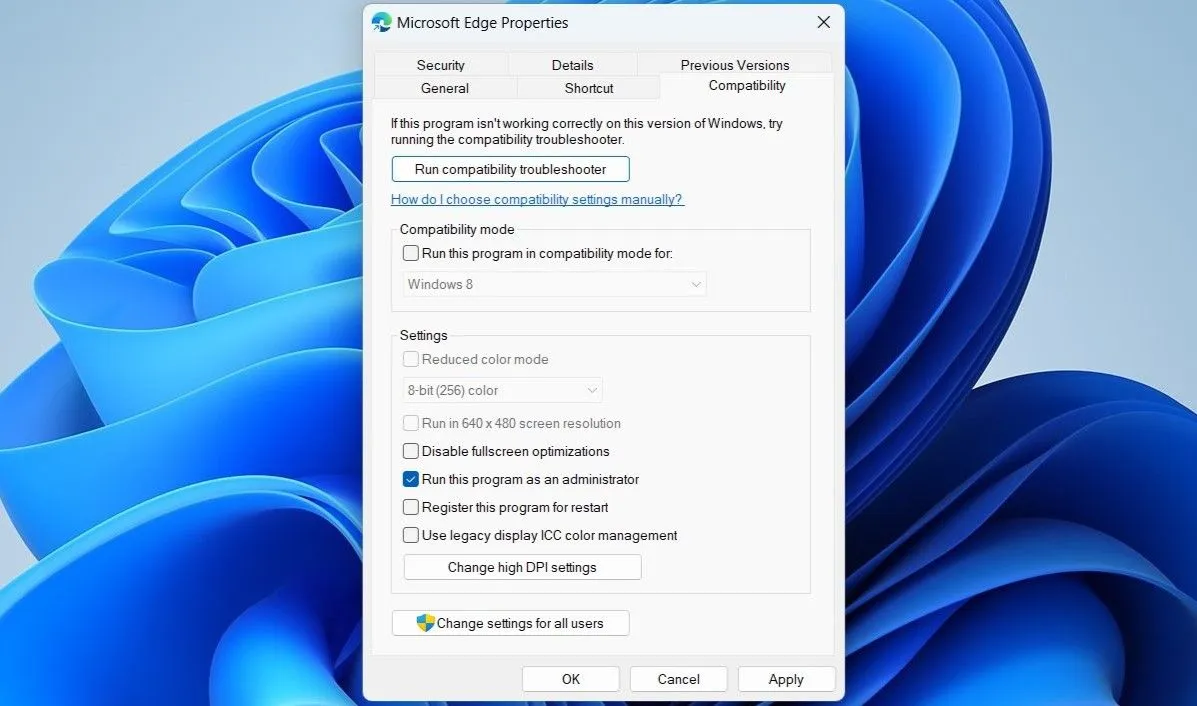Open 'How do I choose compatibility settings manually?' link
Image resolution: width=1197 pixels, height=706 pixels.
pos(537,199)
